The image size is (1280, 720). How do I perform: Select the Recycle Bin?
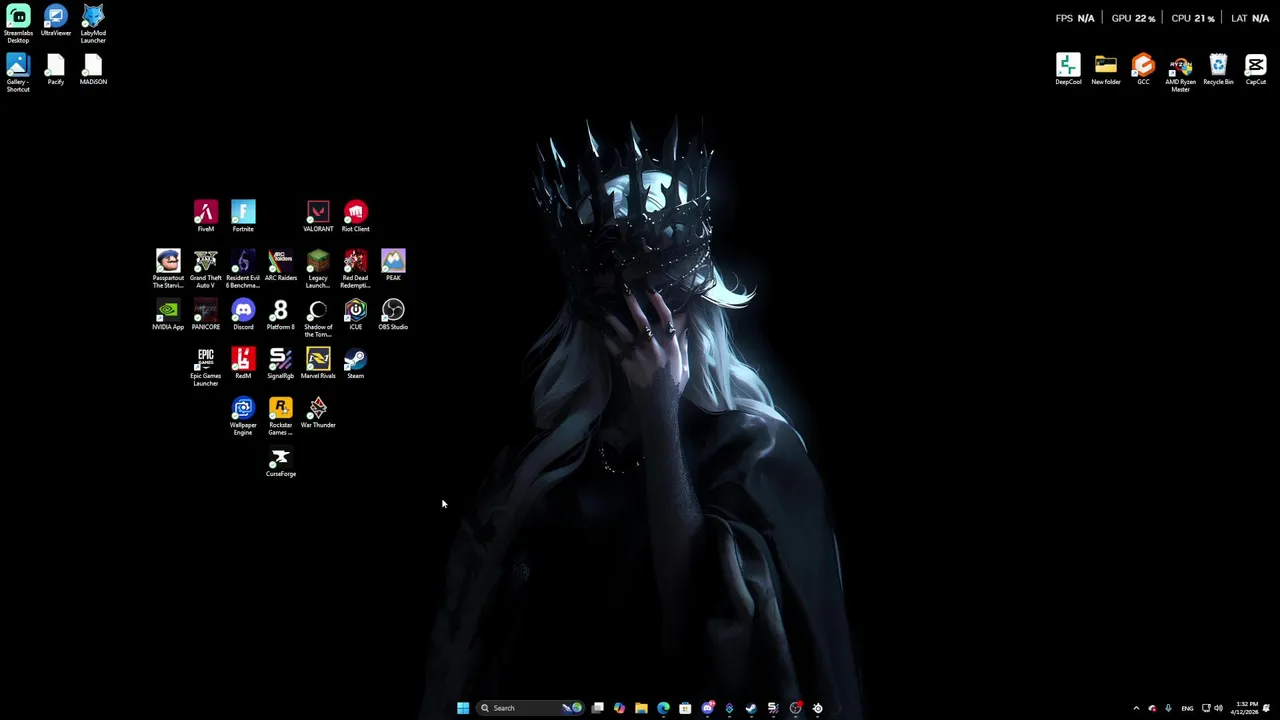[1218, 70]
